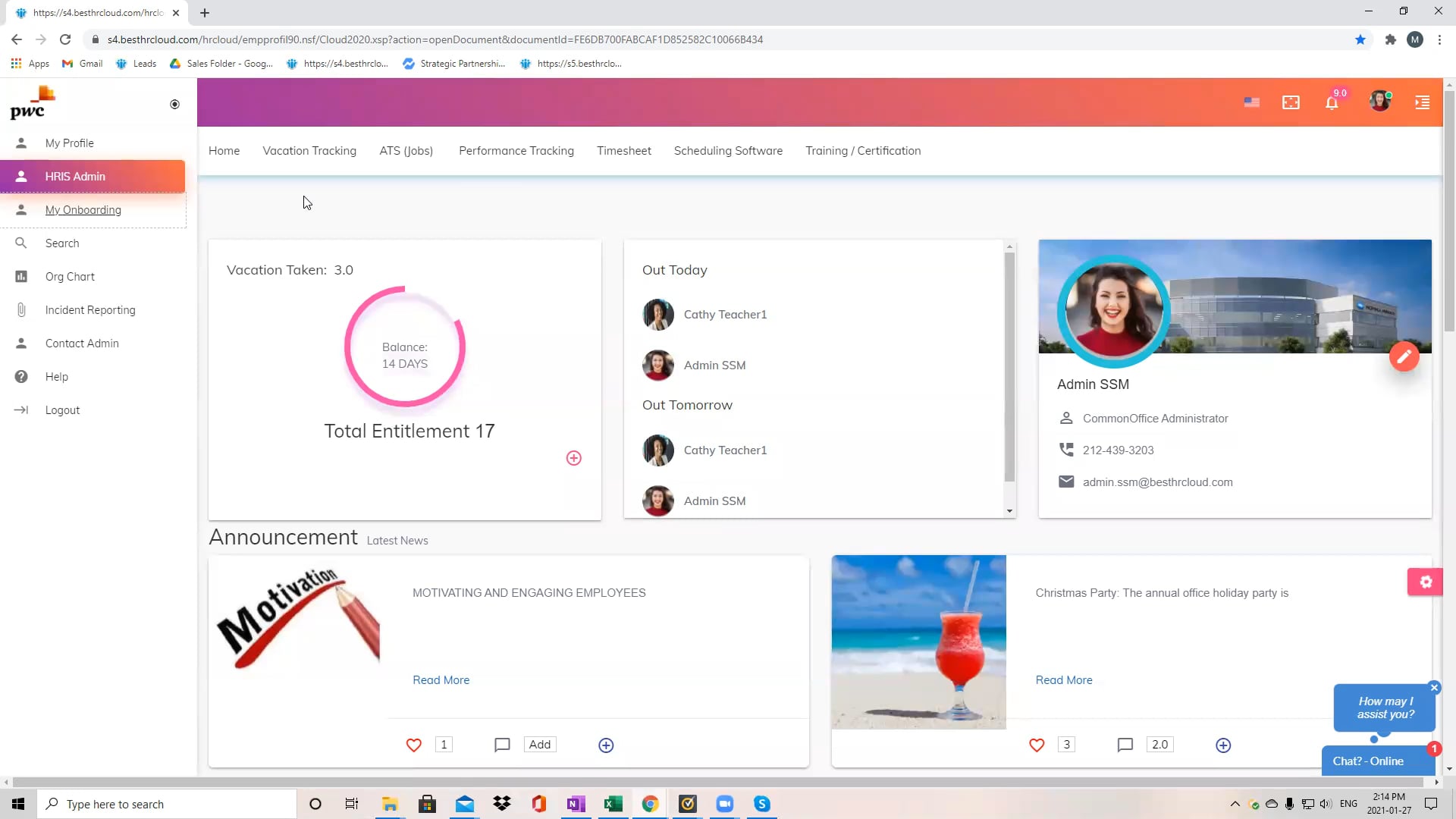Go to Home in top navigation
The width and height of the screenshot is (1456, 819).
coord(224,151)
